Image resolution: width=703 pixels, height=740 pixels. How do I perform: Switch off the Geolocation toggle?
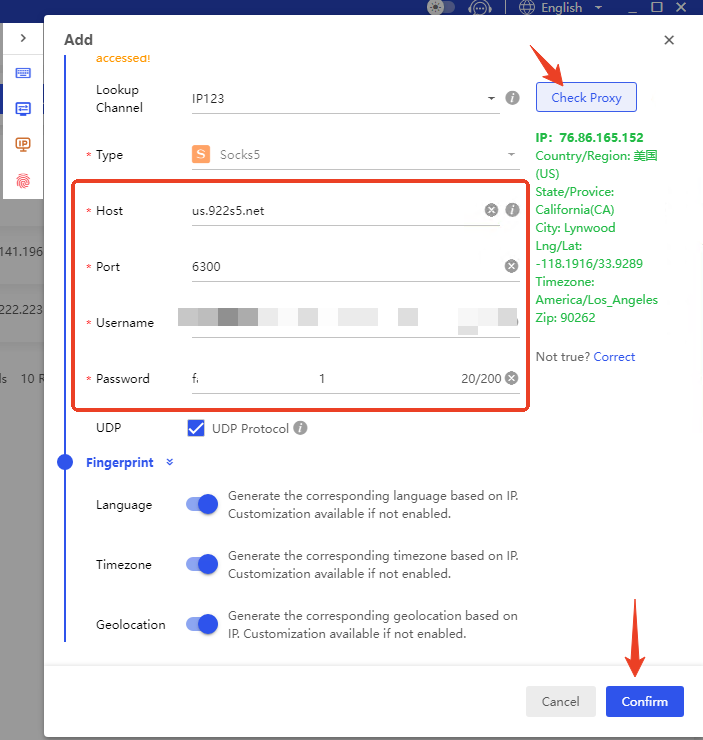pyautogui.click(x=202, y=624)
